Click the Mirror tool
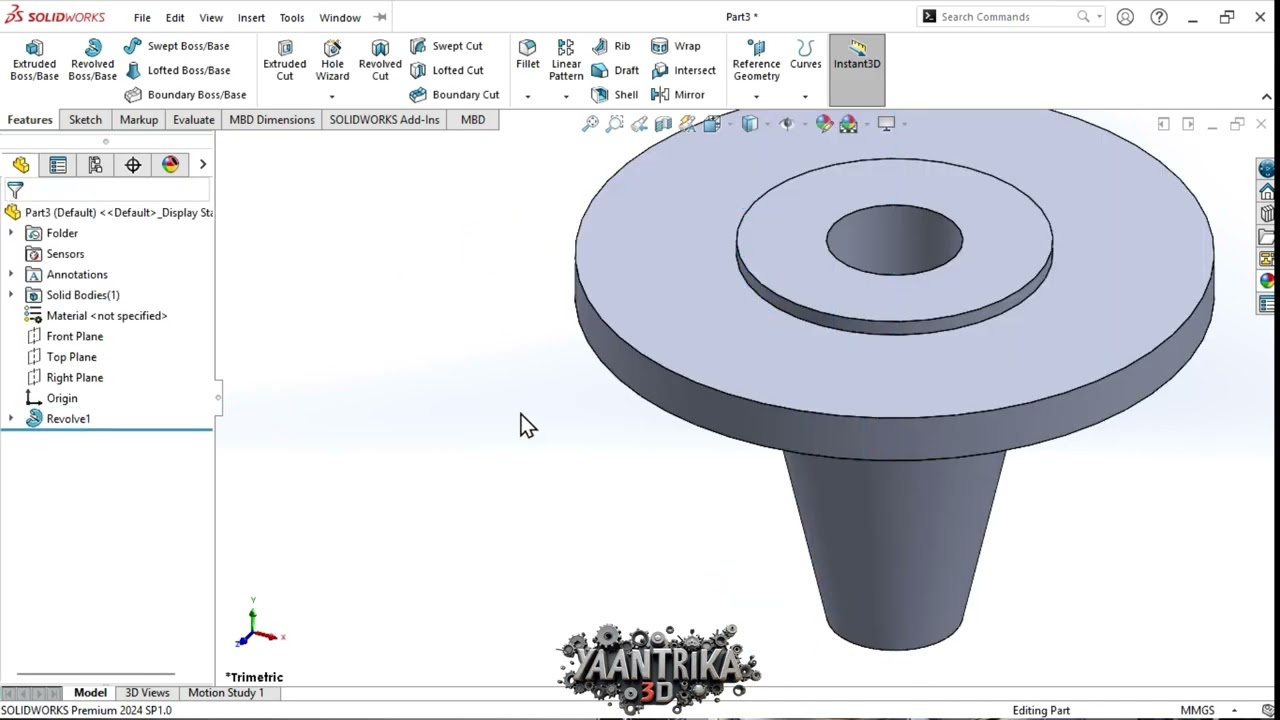This screenshot has width=1280, height=720. click(678, 95)
